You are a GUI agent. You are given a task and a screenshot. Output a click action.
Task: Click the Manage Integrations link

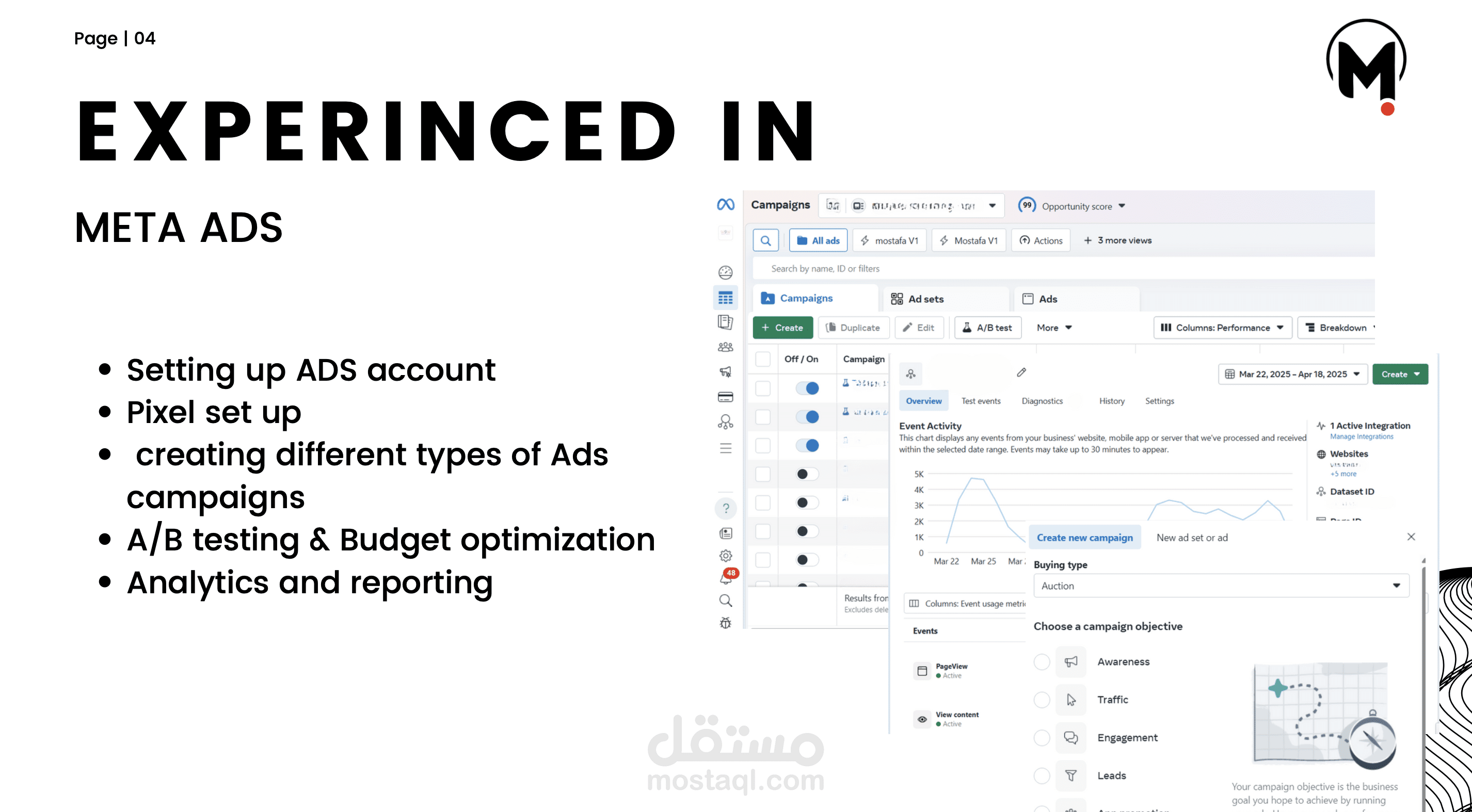point(1362,437)
